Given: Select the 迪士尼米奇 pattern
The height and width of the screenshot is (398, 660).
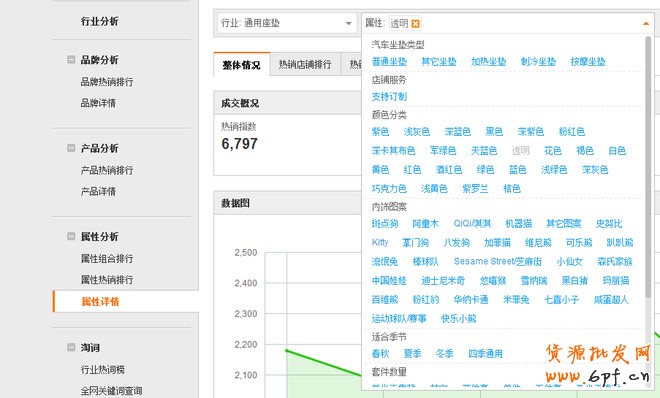Looking at the screenshot, I should [443, 280].
